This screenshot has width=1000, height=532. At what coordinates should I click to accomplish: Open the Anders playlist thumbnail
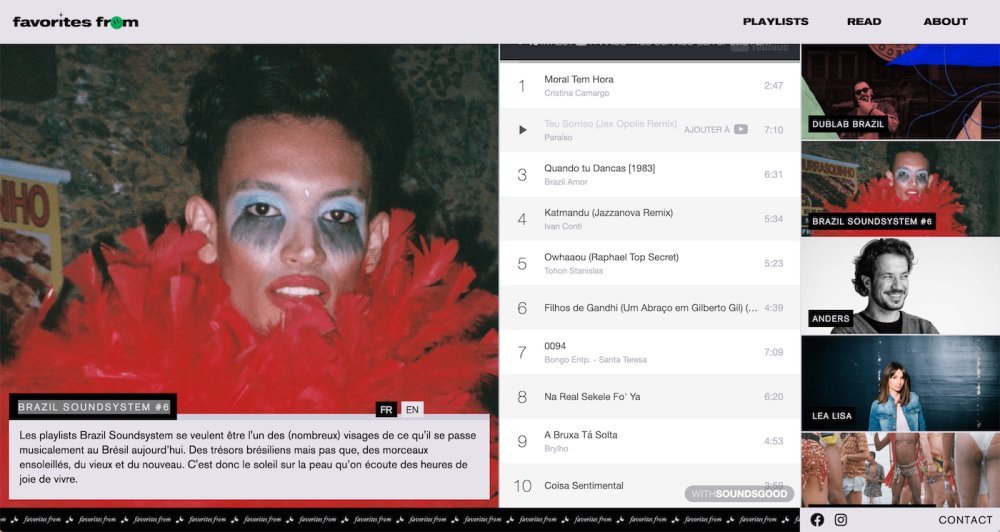(x=900, y=286)
